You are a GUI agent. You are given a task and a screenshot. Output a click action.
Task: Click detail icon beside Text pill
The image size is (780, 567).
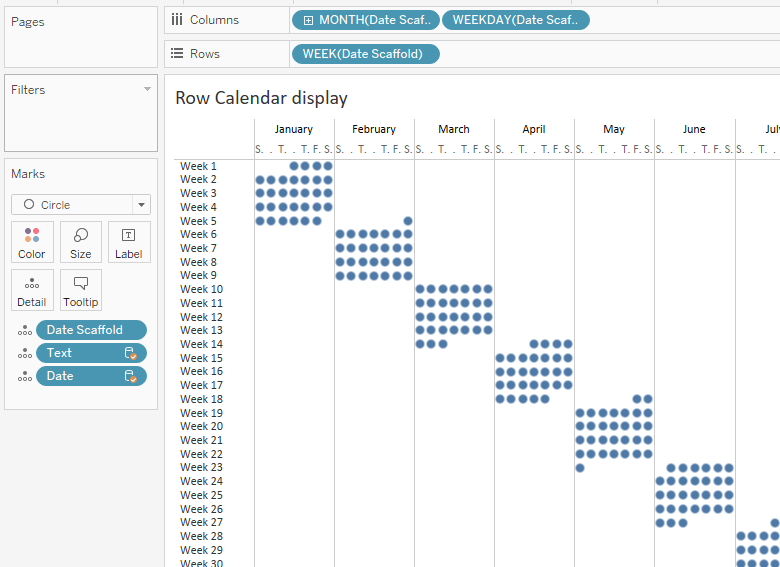click(25, 353)
